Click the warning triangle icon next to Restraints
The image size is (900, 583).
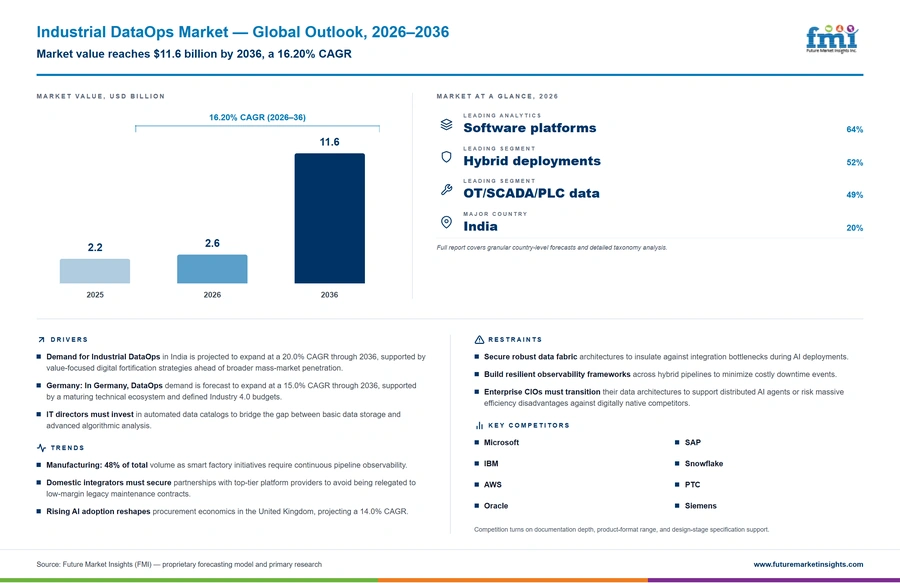coord(479,340)
